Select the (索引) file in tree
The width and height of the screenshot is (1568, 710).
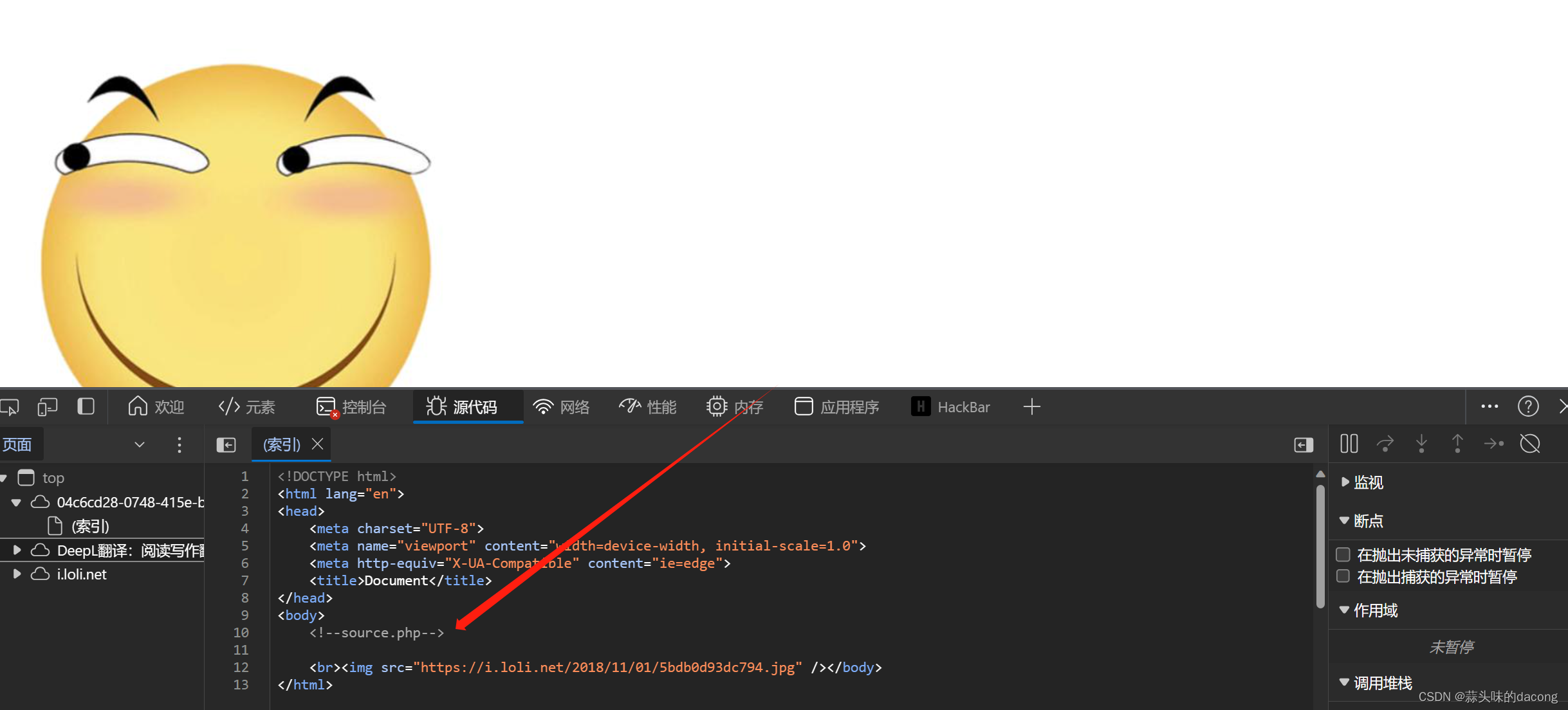click(x=90, y=527)
